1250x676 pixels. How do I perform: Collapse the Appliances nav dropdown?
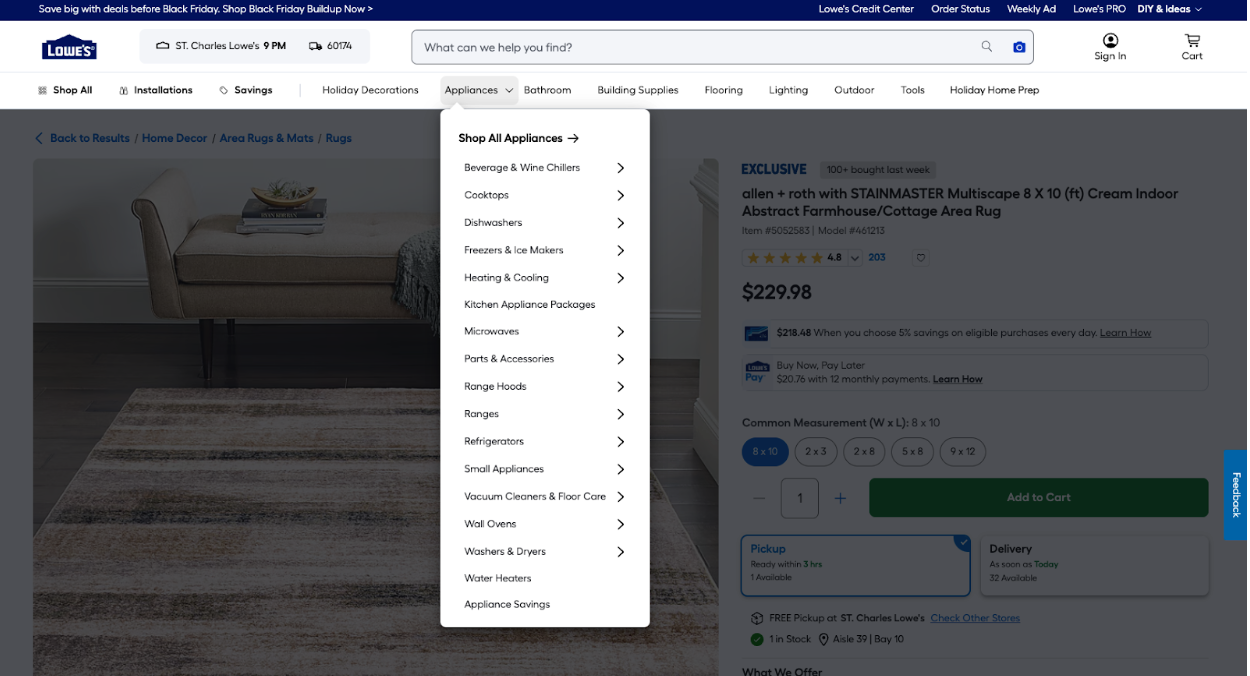(x=479, y=90)
